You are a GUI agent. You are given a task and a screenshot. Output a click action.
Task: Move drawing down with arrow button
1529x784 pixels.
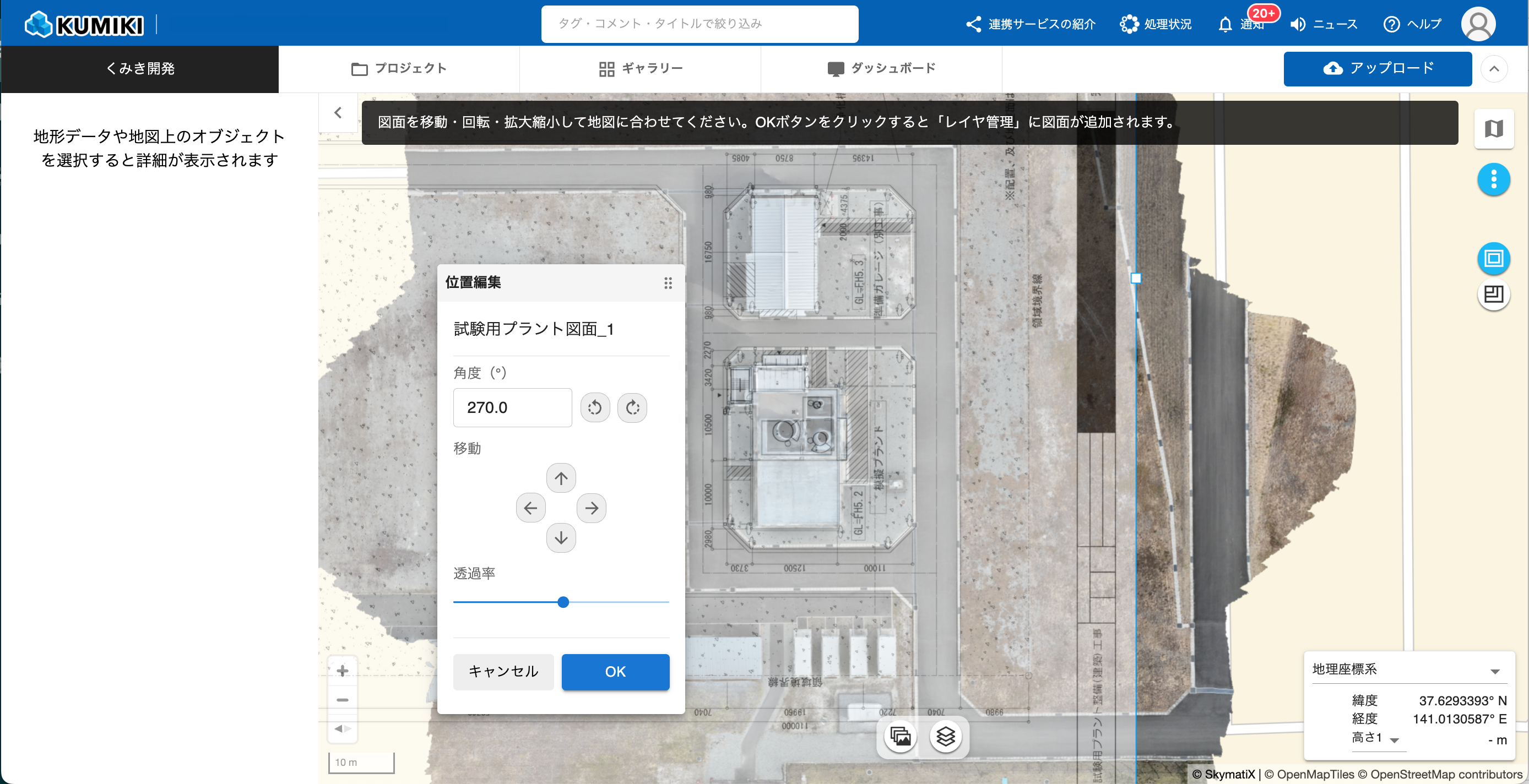pyautogui.click(x=561, y=538)
